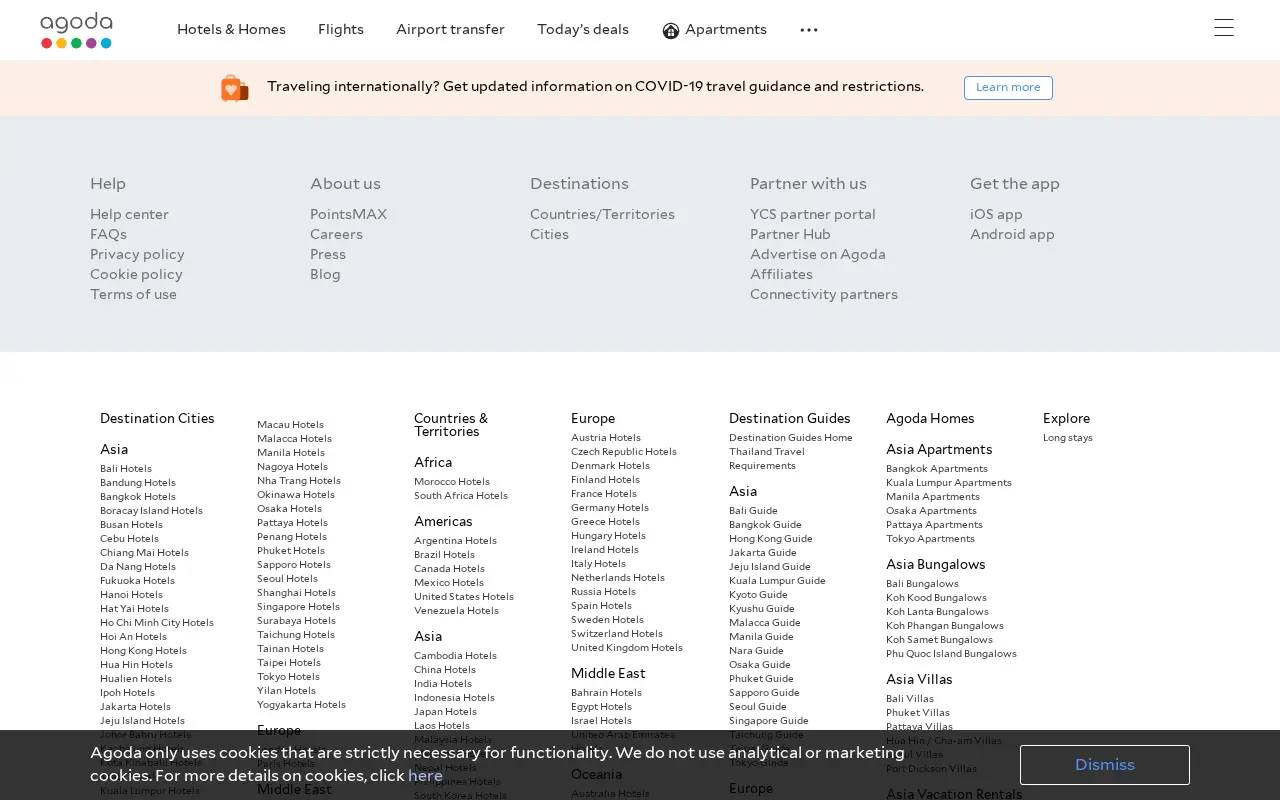Open YCS partner portal
The height and width of the screenshot is (800, 1280).
(813, 214)
